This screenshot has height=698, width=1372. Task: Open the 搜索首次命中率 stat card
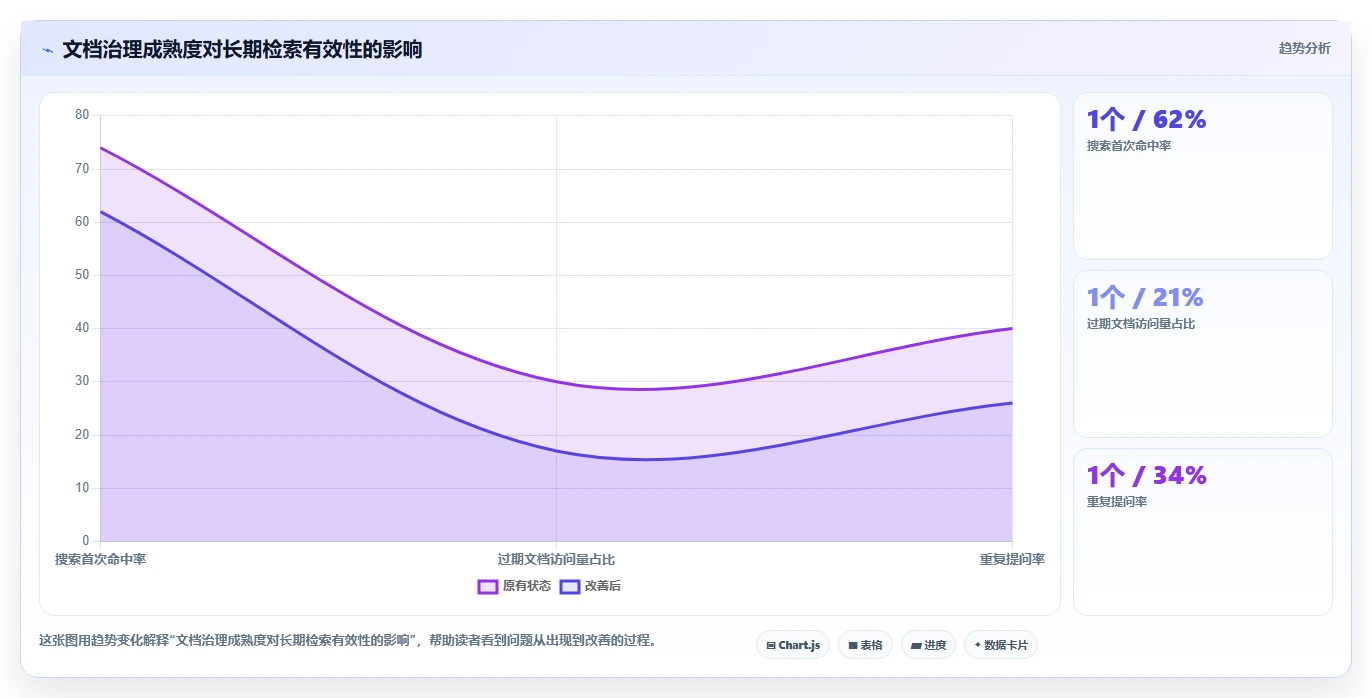point(1203,176)
